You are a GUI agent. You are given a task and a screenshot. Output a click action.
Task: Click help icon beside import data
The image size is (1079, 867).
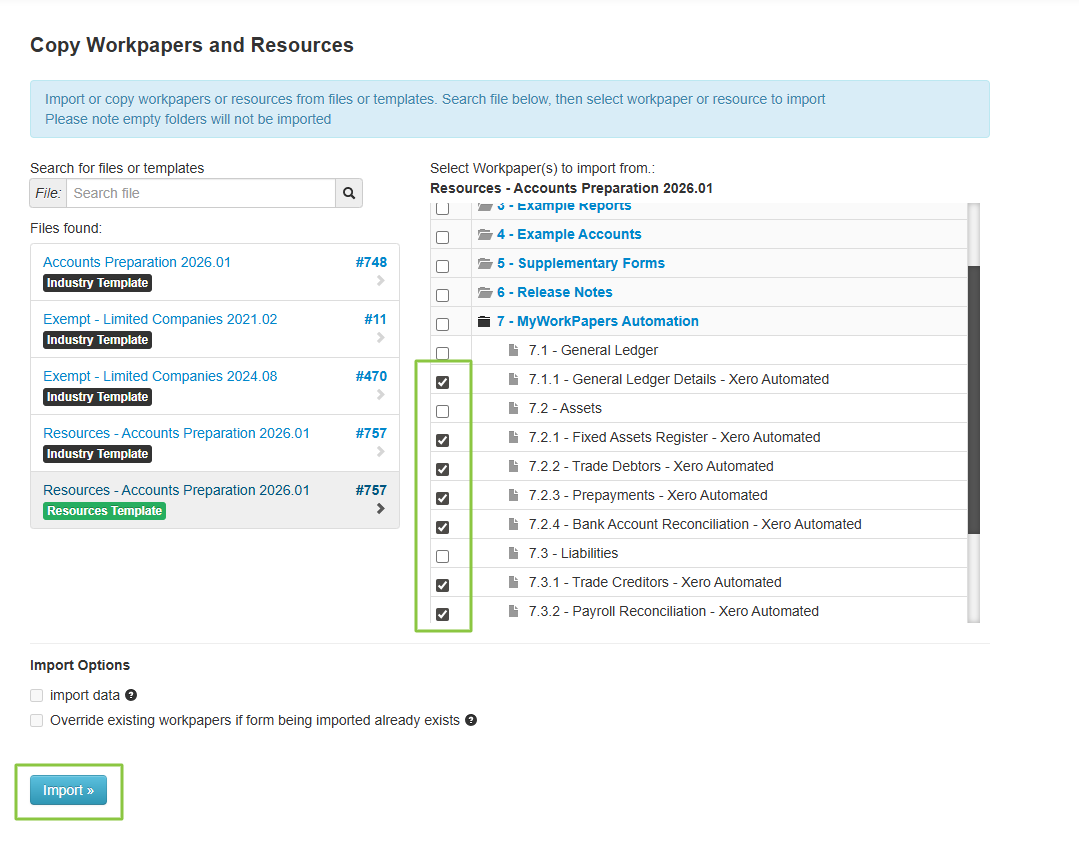(131, 695)
